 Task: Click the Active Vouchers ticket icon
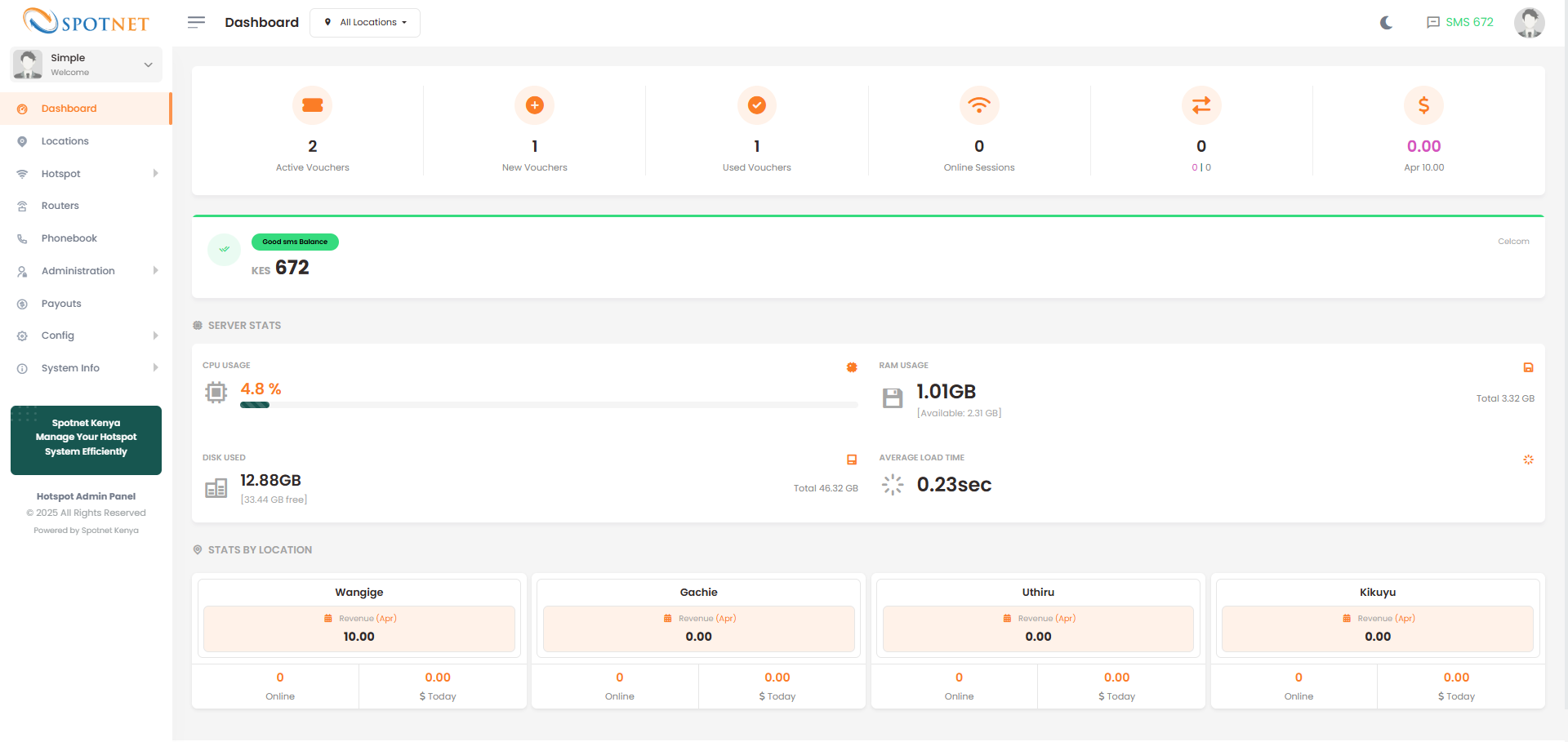tap(312, 105)
